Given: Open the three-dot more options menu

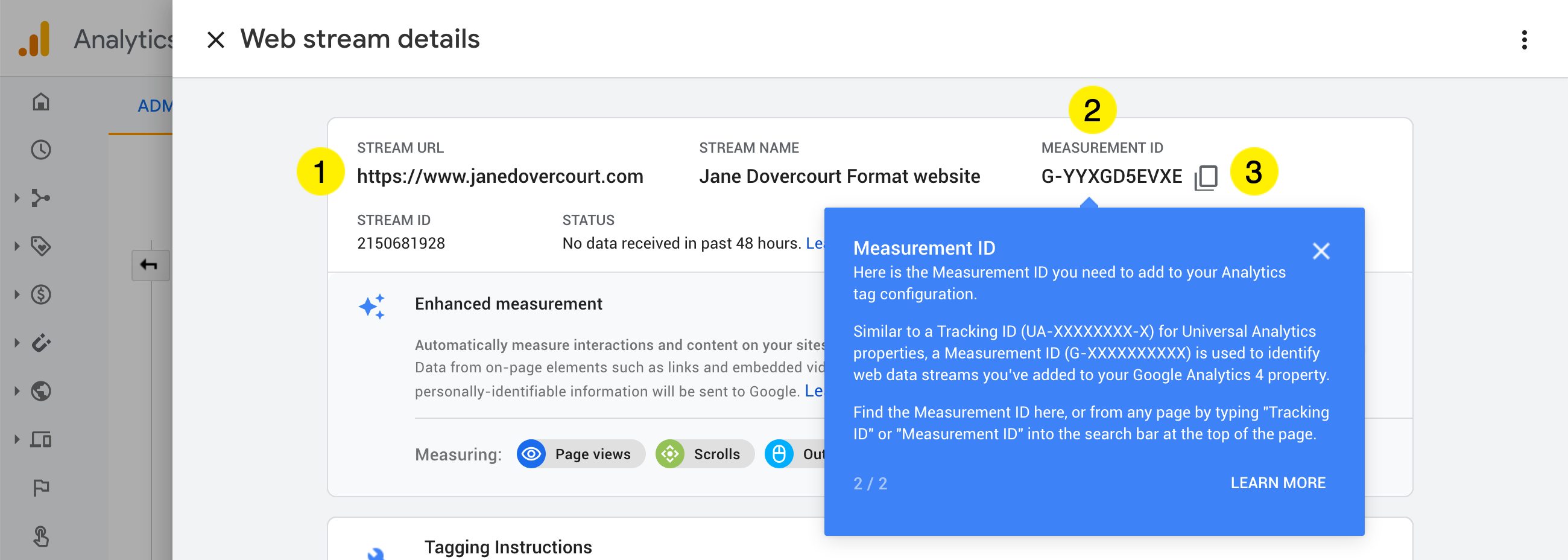Looking at the screenshot, I should click(1524, 40).
